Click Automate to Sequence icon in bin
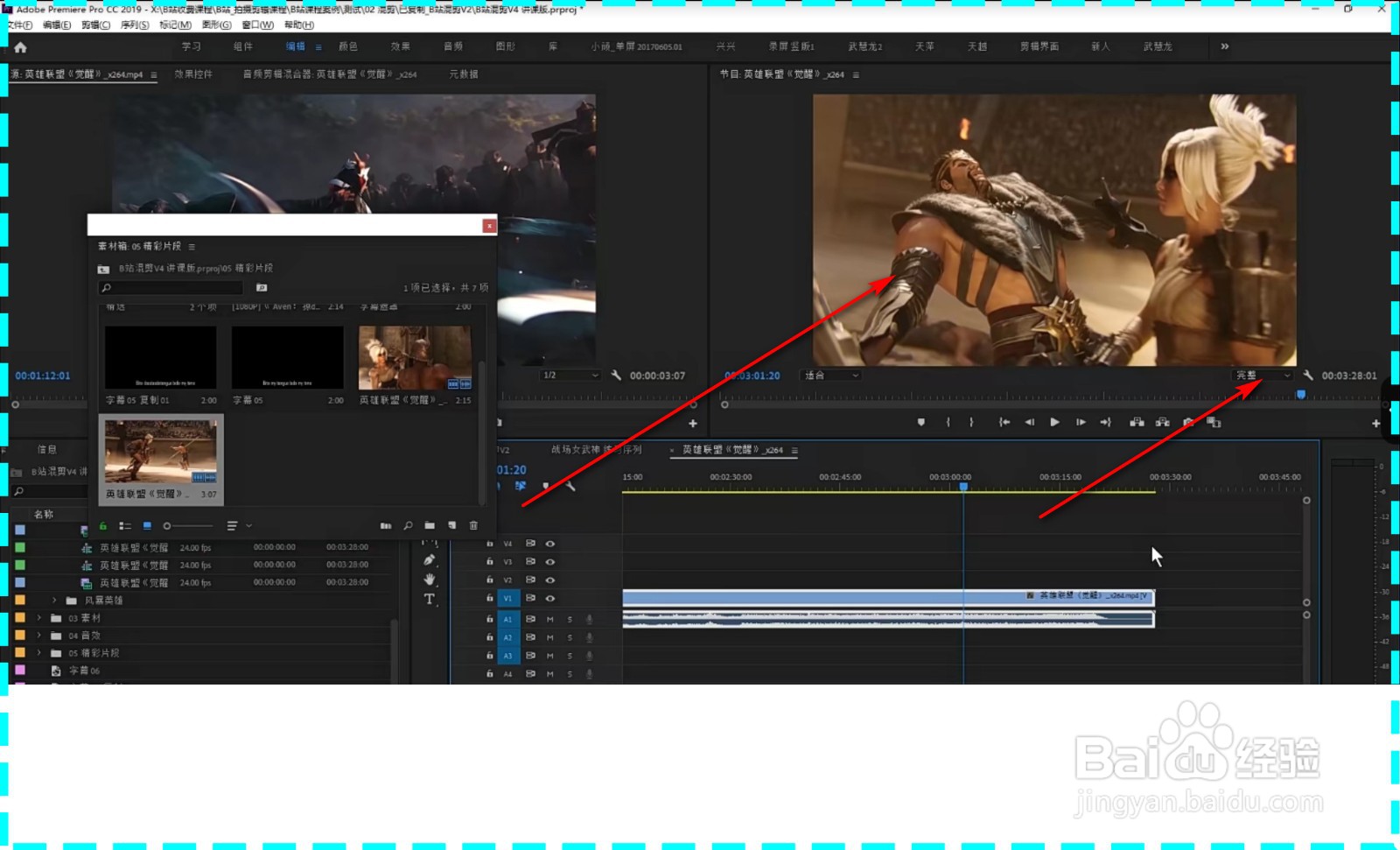Viewport: 1400px width, 850px height. coord(386,526)
